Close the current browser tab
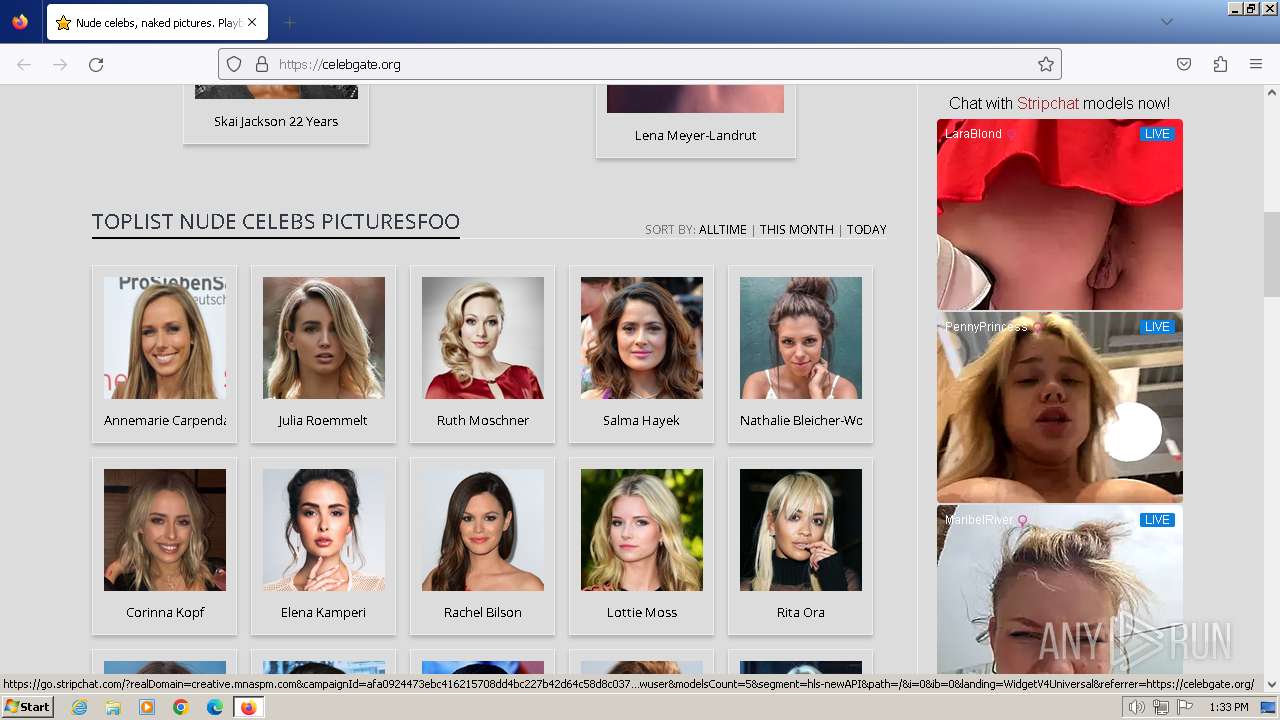Viewport: 1280px width, 720px height. (x=251, y=22)
